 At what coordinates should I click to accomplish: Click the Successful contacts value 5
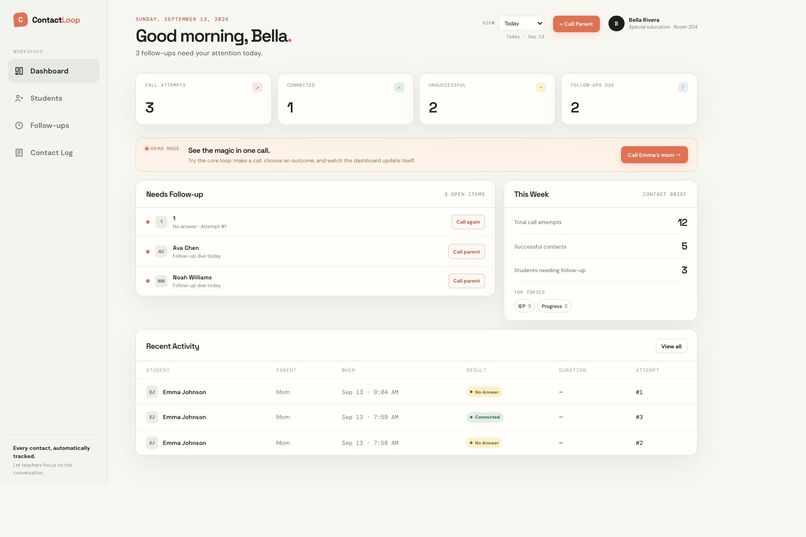click(684, 246)
